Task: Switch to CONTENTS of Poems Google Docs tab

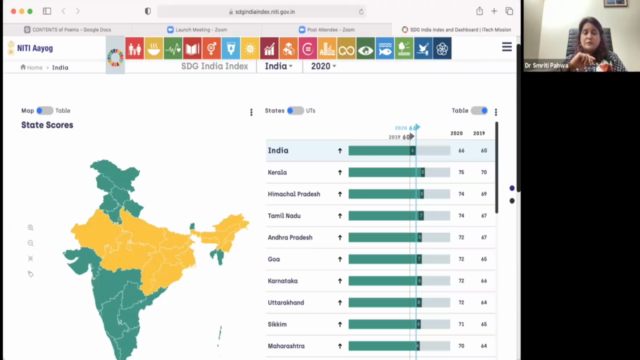Action: (68, 30)
